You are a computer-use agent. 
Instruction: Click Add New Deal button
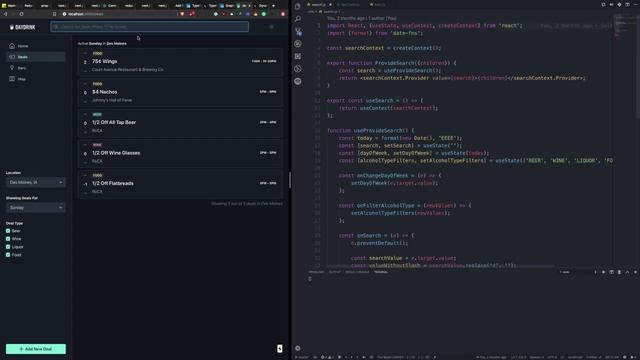click(36, 349)
